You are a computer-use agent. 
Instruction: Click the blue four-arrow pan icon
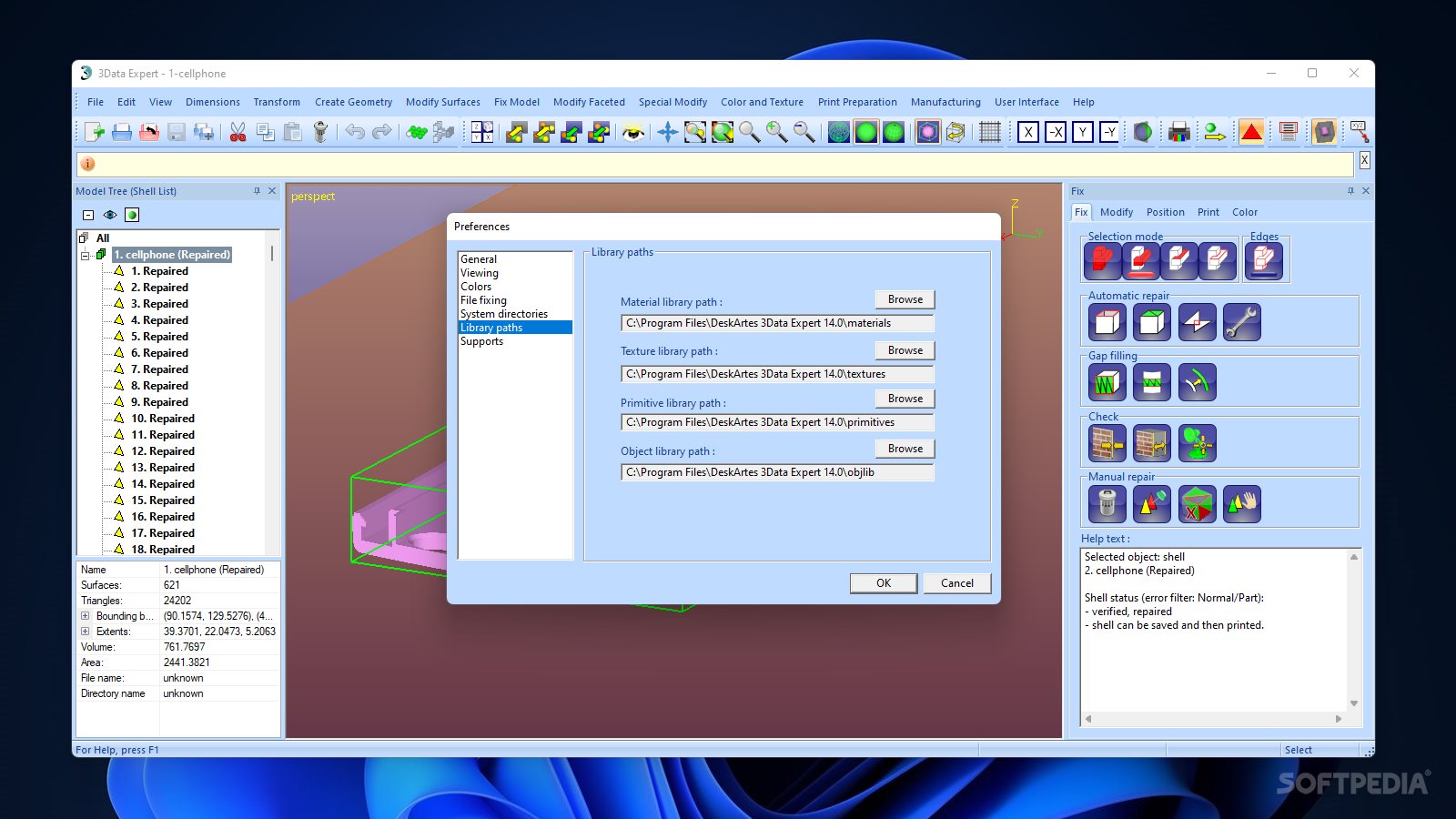point(668,132)
